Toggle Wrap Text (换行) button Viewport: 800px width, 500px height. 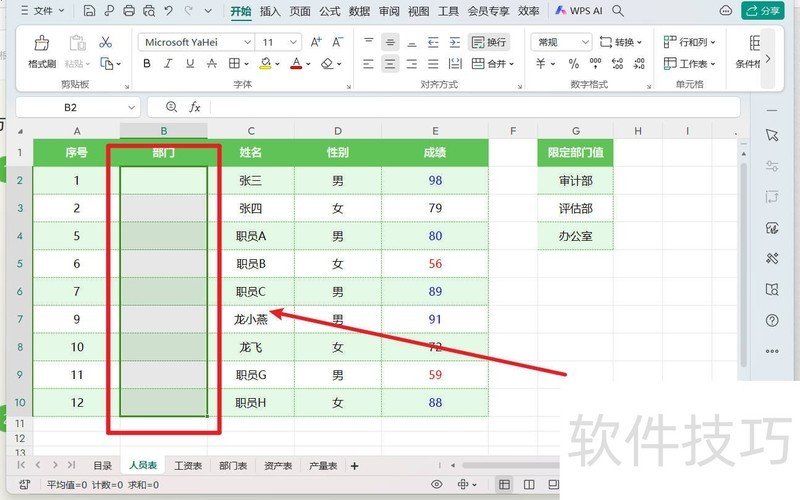(x=489, y=43)
